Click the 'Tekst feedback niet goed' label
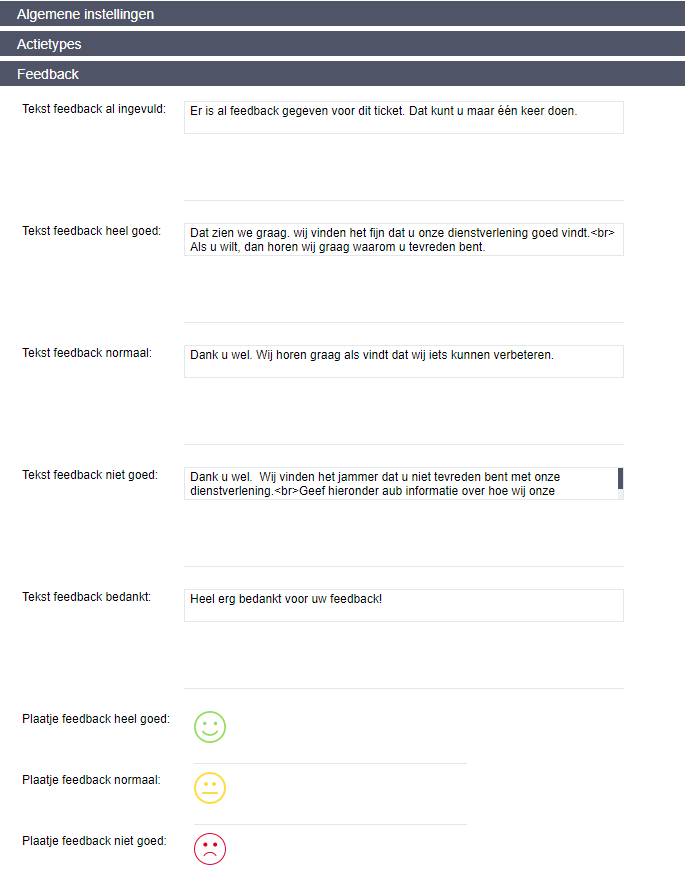Viewport: 685px width, 872px height. tap(90, 475)
